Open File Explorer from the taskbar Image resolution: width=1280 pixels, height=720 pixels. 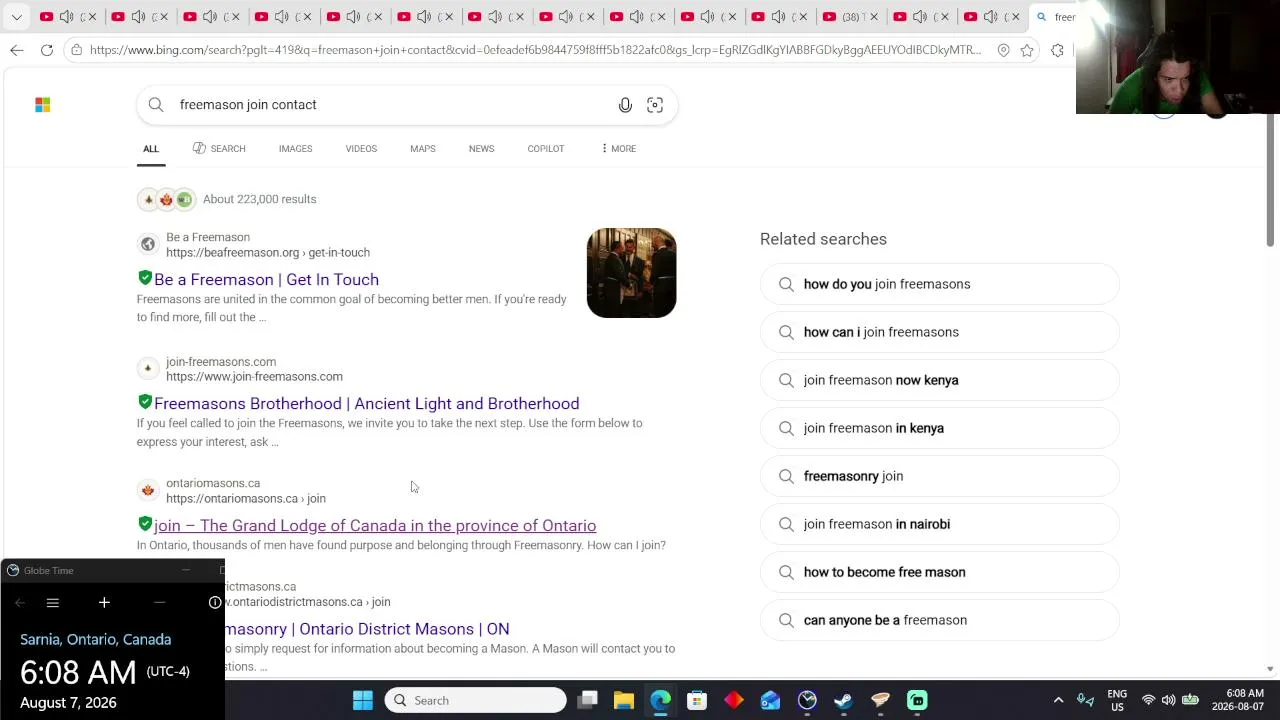pyautogui.click(x=624, y=701)
